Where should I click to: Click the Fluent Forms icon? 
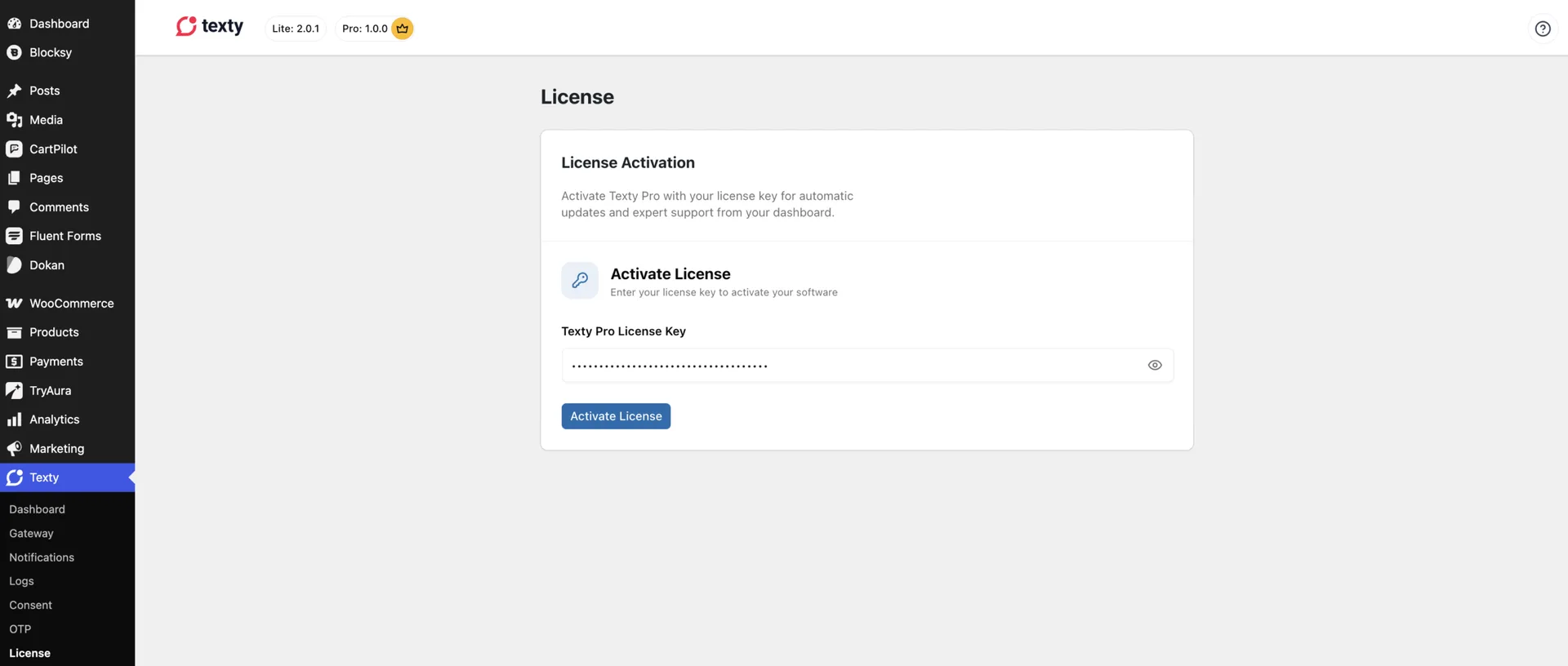pos(14,236)
